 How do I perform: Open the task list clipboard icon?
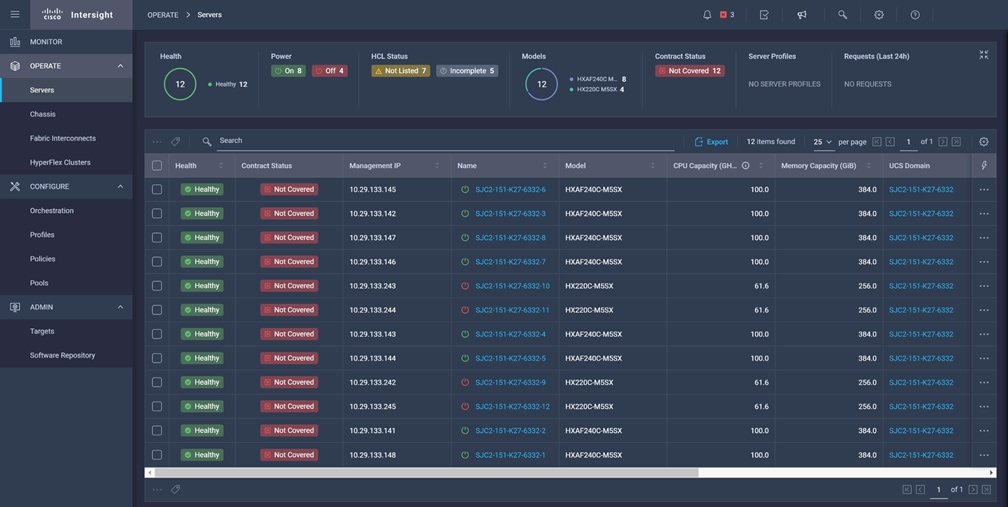[x=764, y=14]
